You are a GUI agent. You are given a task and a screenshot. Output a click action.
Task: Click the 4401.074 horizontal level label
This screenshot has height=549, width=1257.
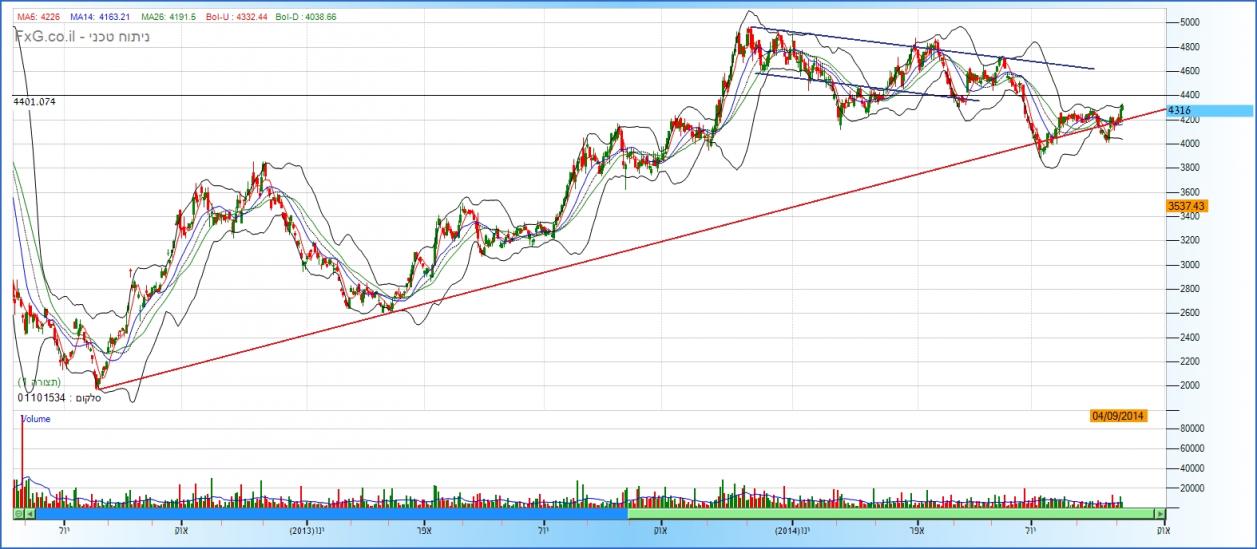pyautogui.click(x=34, y=102)
